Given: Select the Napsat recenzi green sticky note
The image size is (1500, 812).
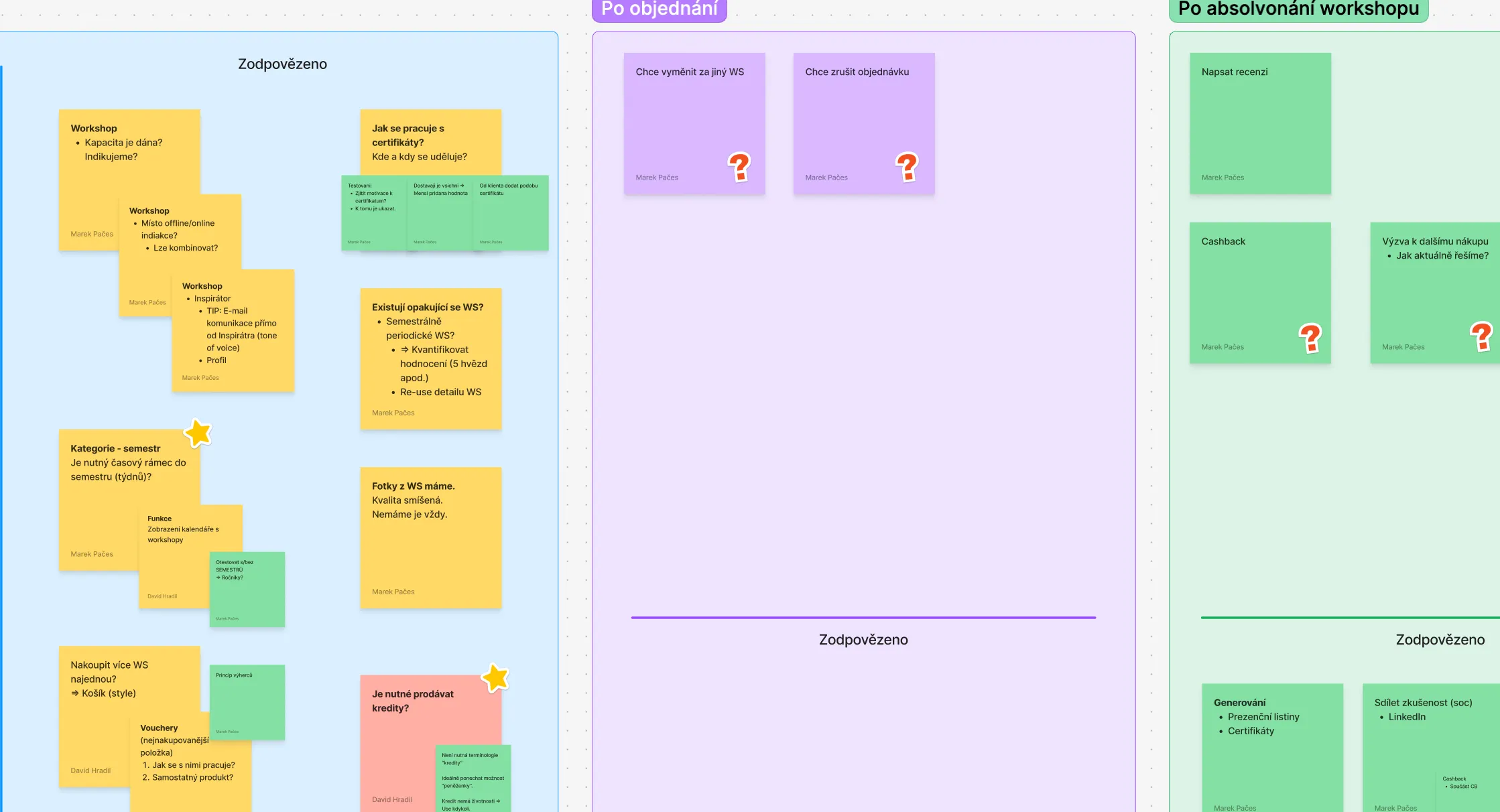Looking at the screenshot, I should (x=1261, y=124).
